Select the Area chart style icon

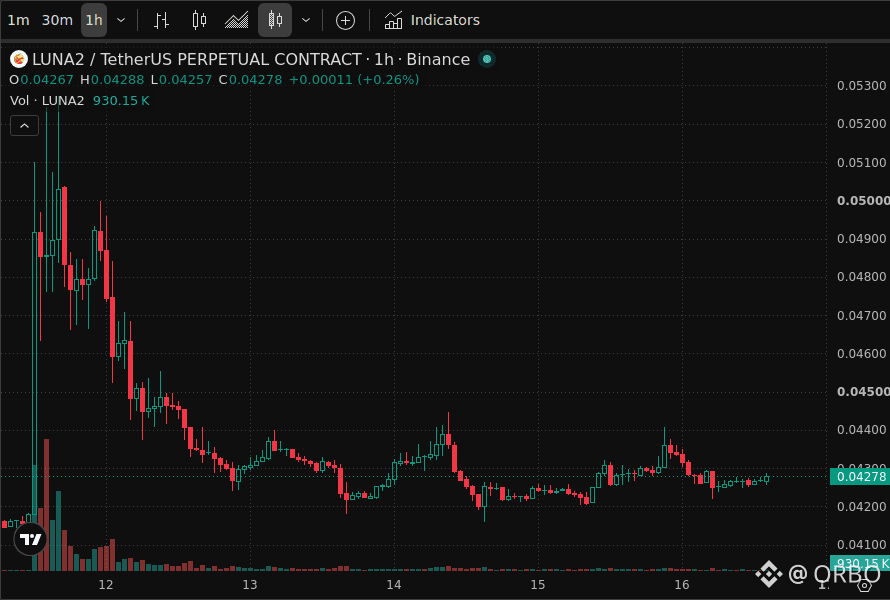click(237, 20)
